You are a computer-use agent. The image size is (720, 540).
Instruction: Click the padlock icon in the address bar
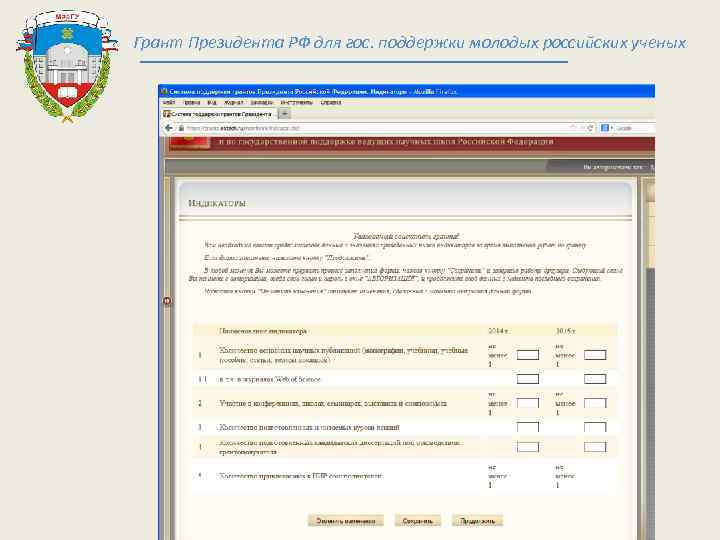(181, 128)
